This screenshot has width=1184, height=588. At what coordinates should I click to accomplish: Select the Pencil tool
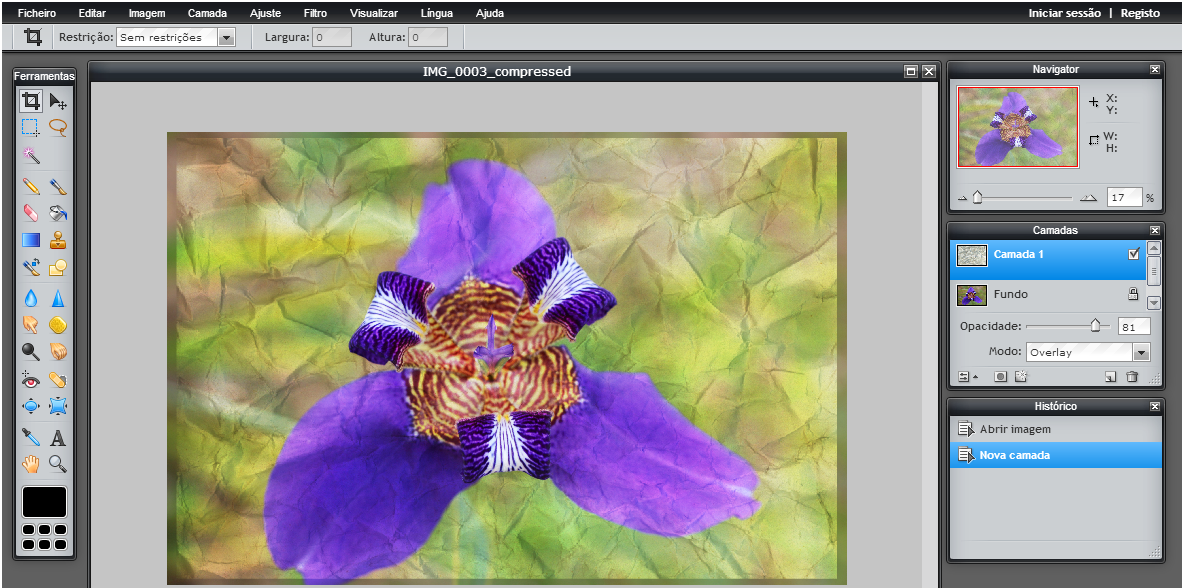click(31, 186)
